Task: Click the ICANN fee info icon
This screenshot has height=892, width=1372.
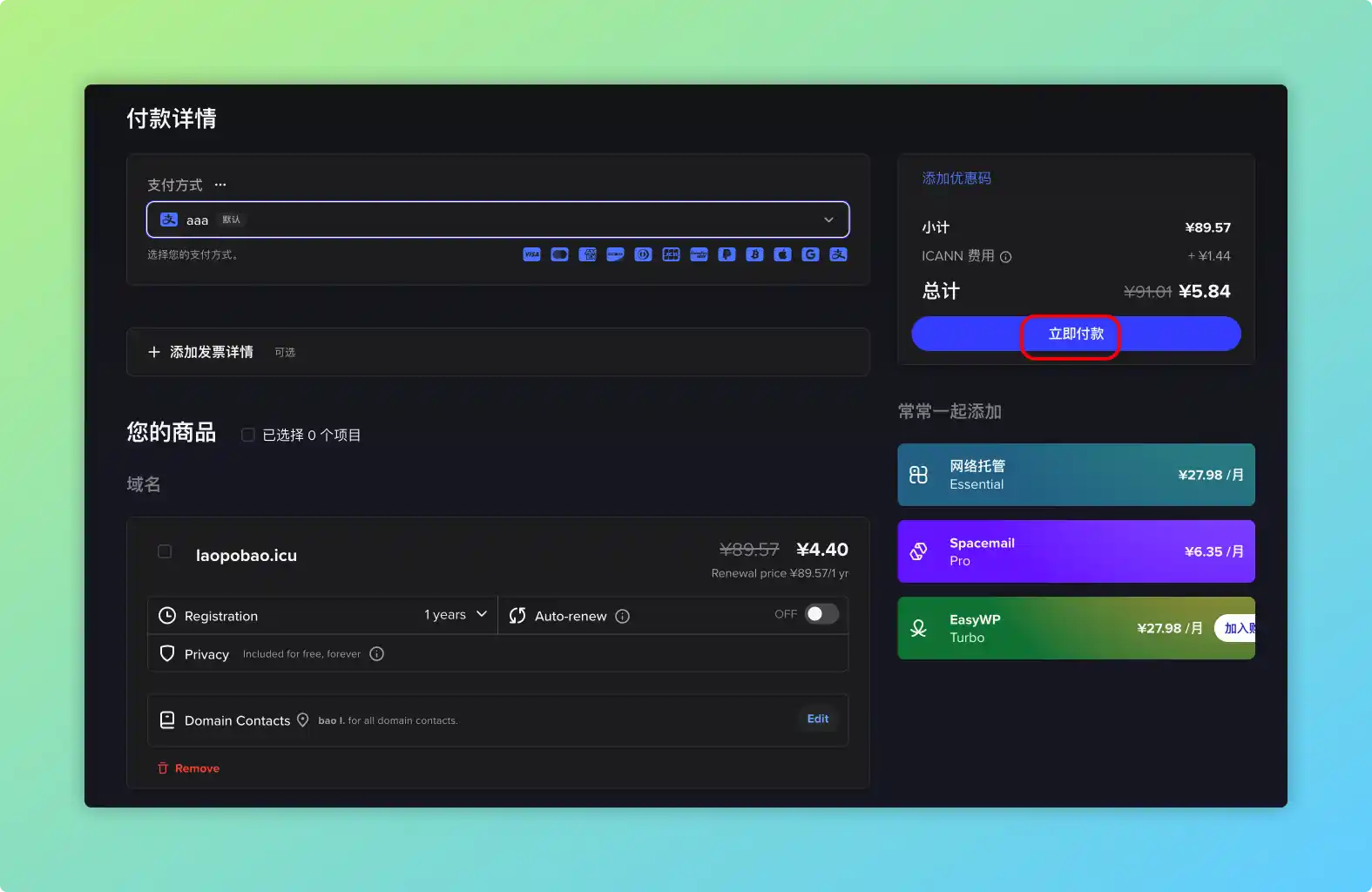Action: pos(1005,257)
